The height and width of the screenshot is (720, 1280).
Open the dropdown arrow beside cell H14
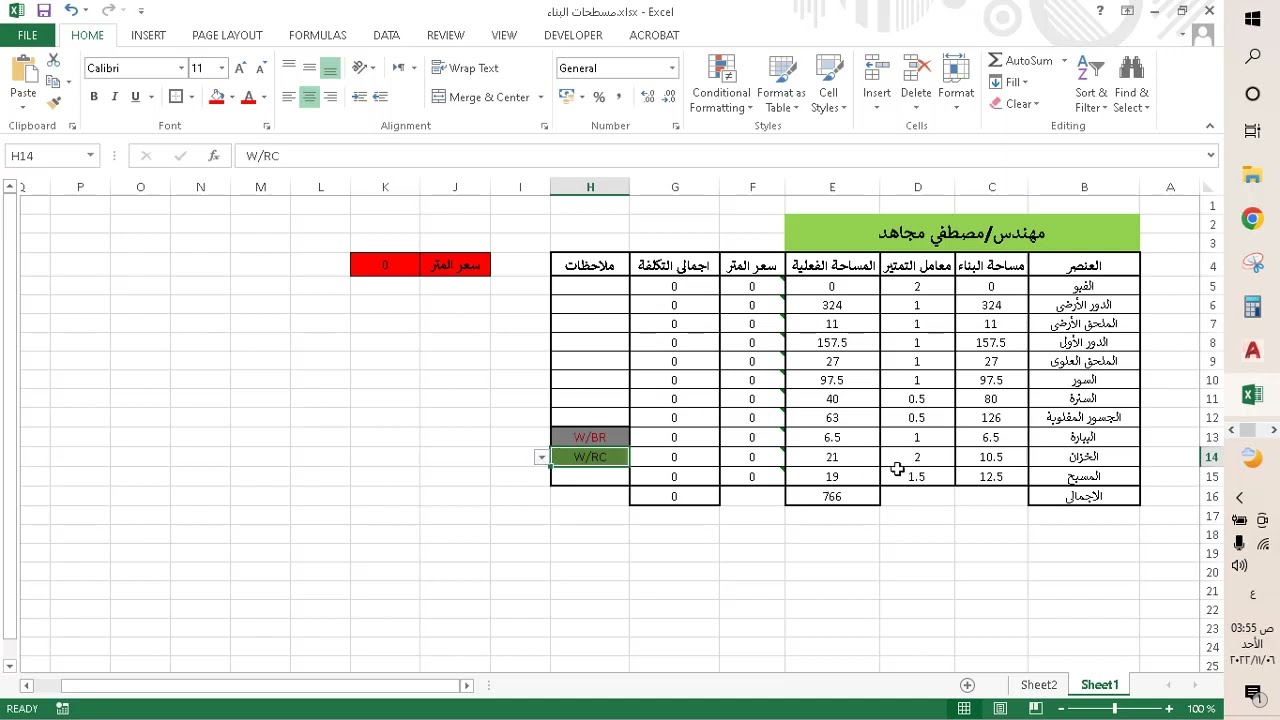click(x=541, y=458)
